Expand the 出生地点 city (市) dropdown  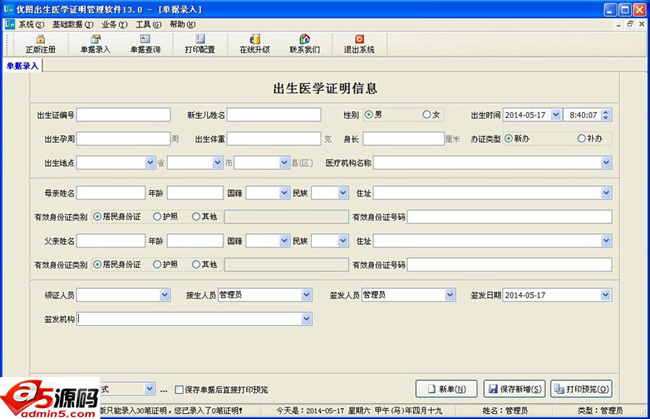click(x=218, y=163)
